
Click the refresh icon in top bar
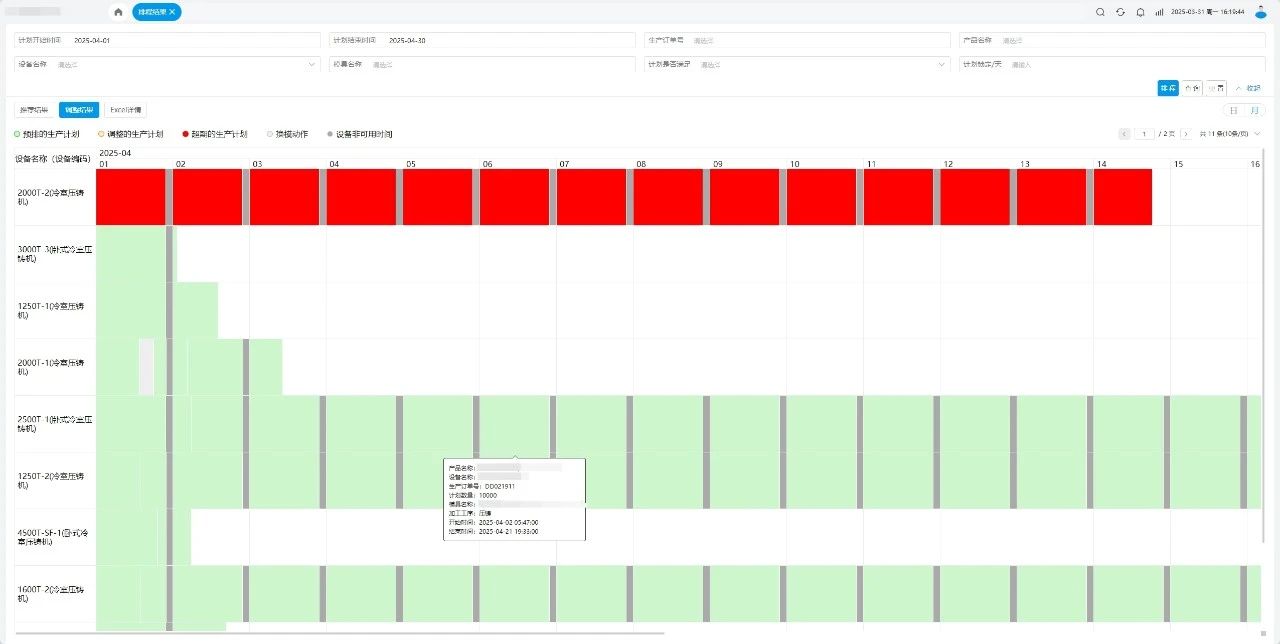click(1120, 12)
